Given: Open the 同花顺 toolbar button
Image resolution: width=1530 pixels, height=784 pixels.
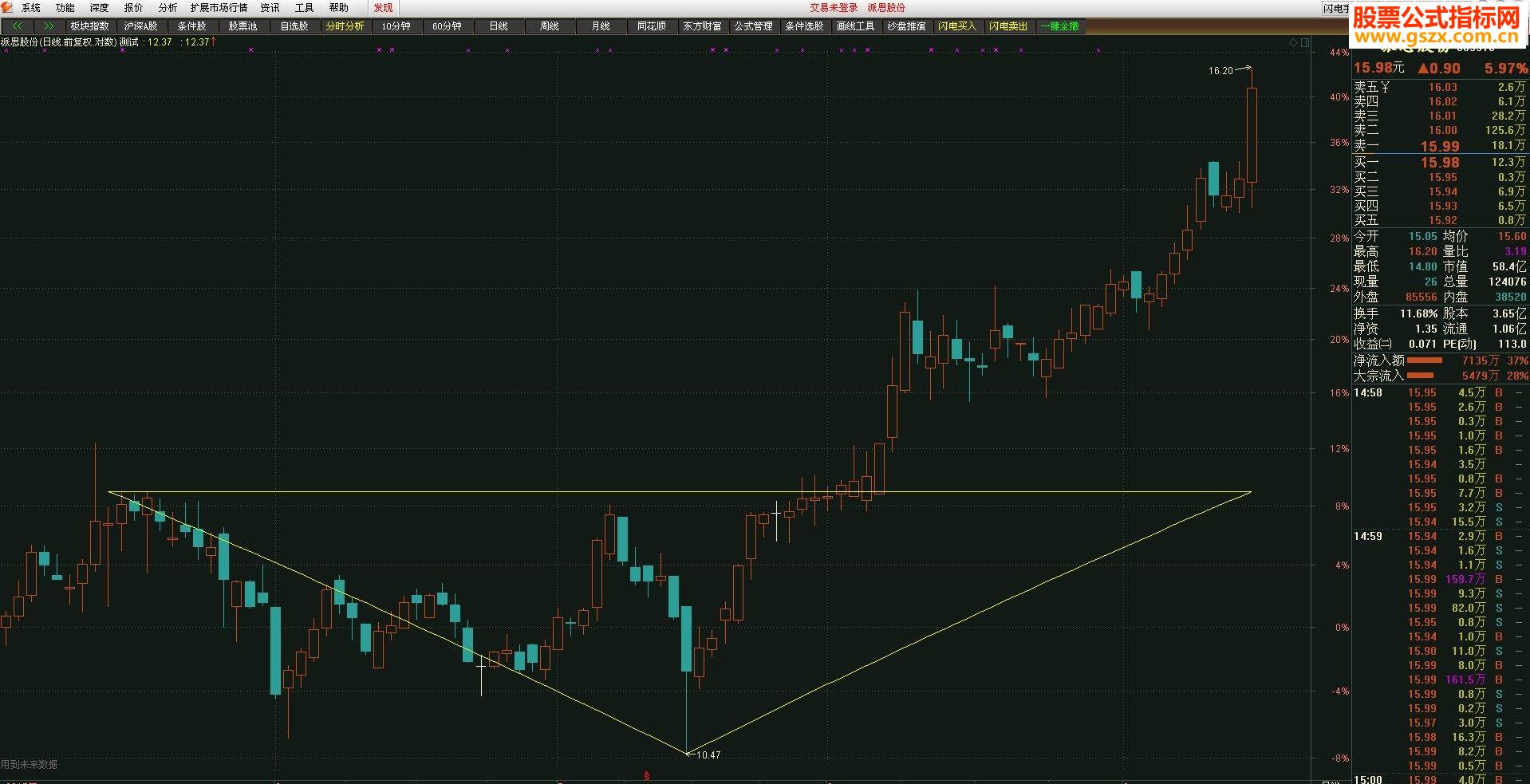Looking at the screenshot, I should 652,26.
